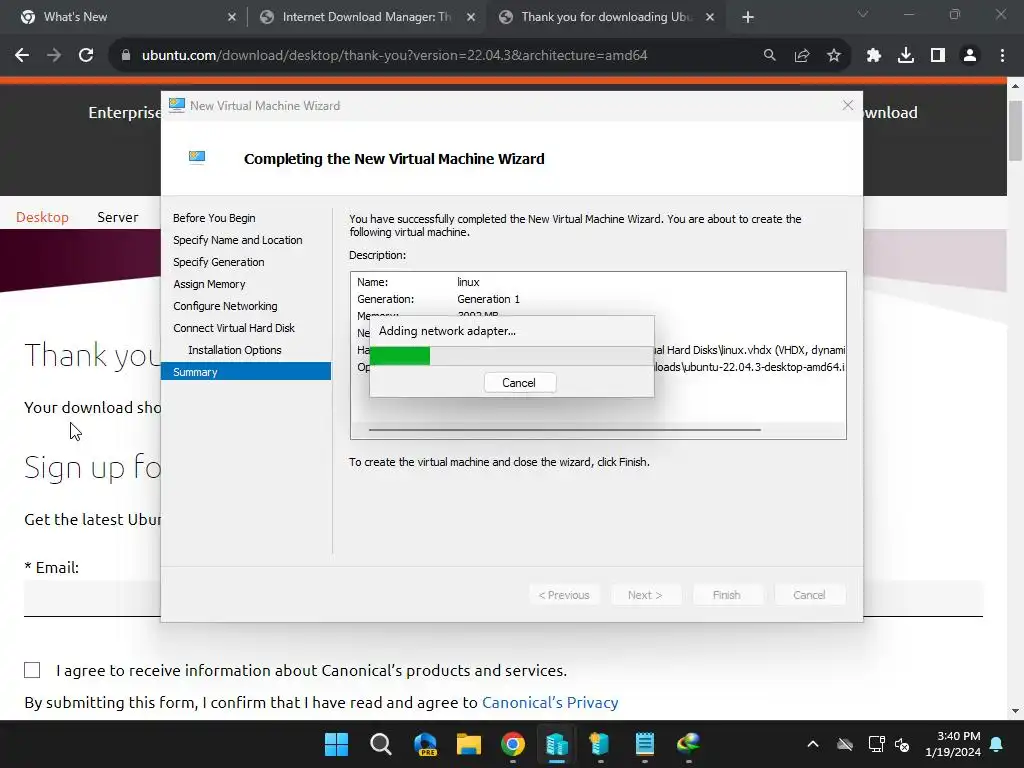Select Before You Begin wizard step
1024x768 pixels.
214,218
